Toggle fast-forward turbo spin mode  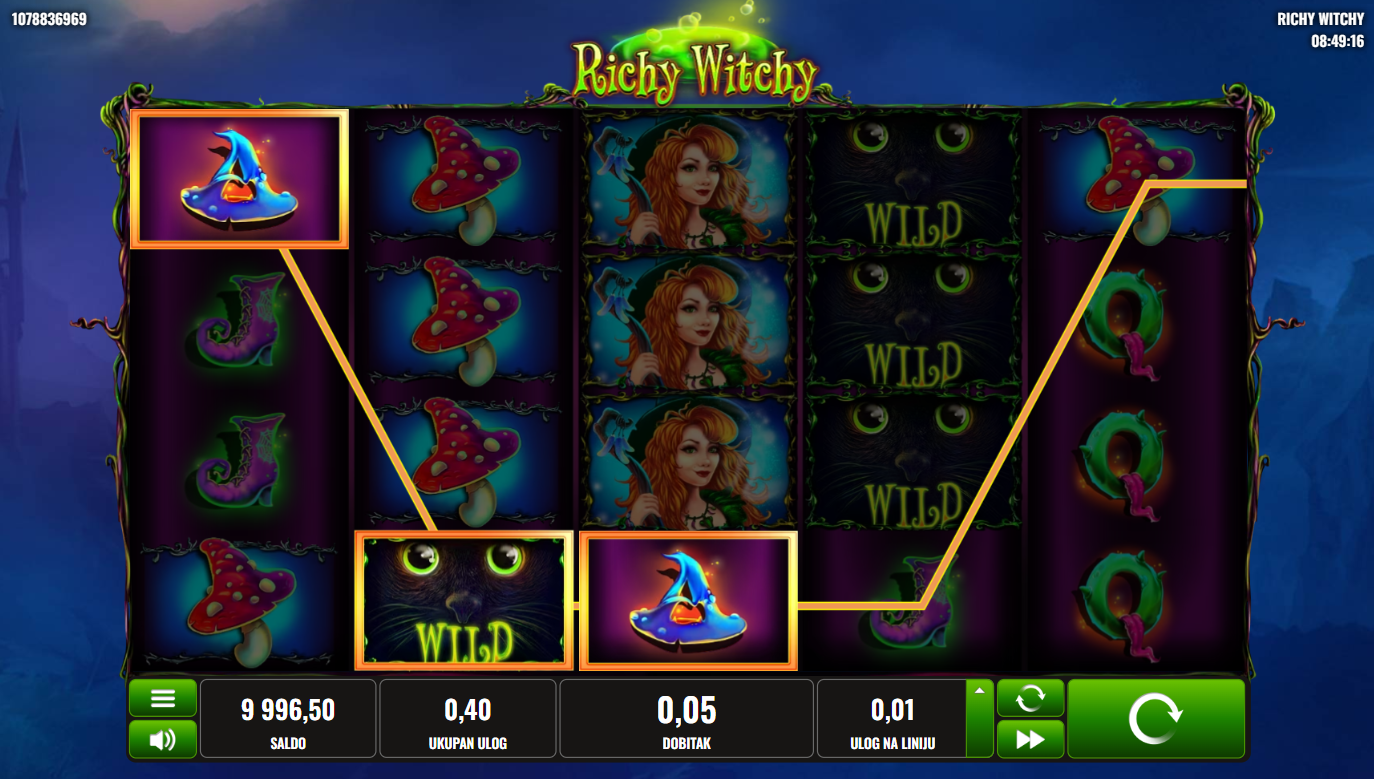click(x=1030, y=739)
